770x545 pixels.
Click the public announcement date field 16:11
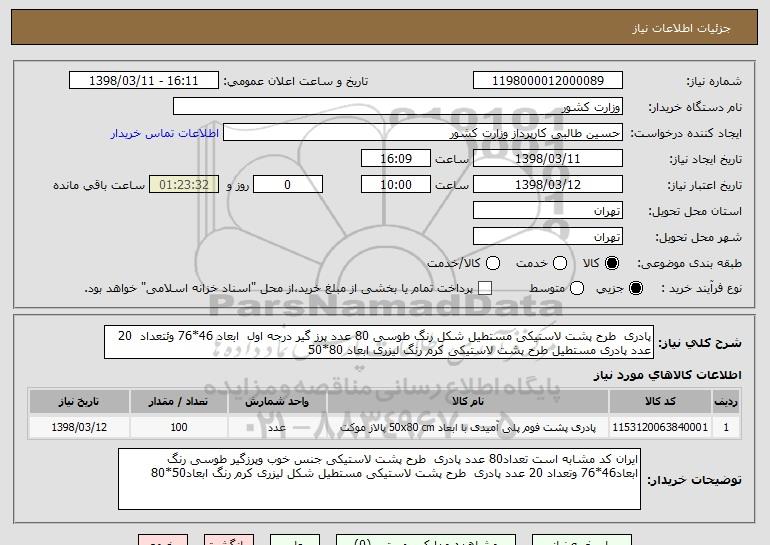(144, 81)
